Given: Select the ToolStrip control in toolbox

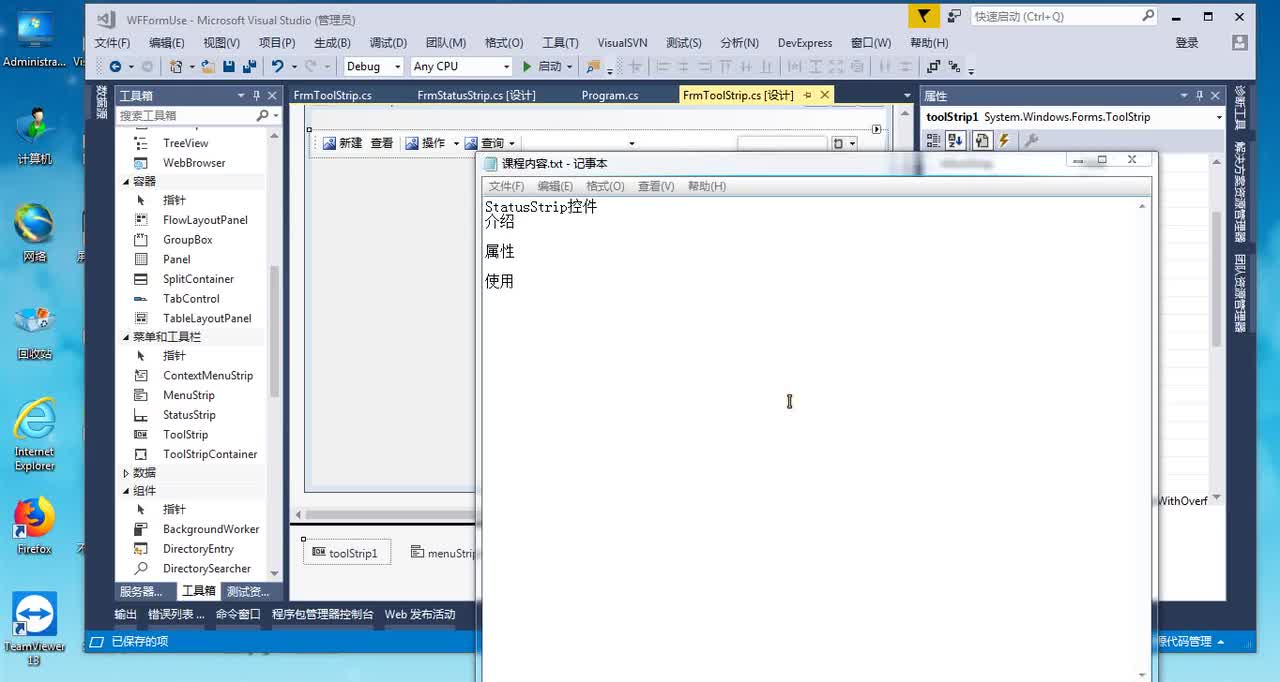Looking at the screenshot, I should pyautogui.click(x=186, y=435).
